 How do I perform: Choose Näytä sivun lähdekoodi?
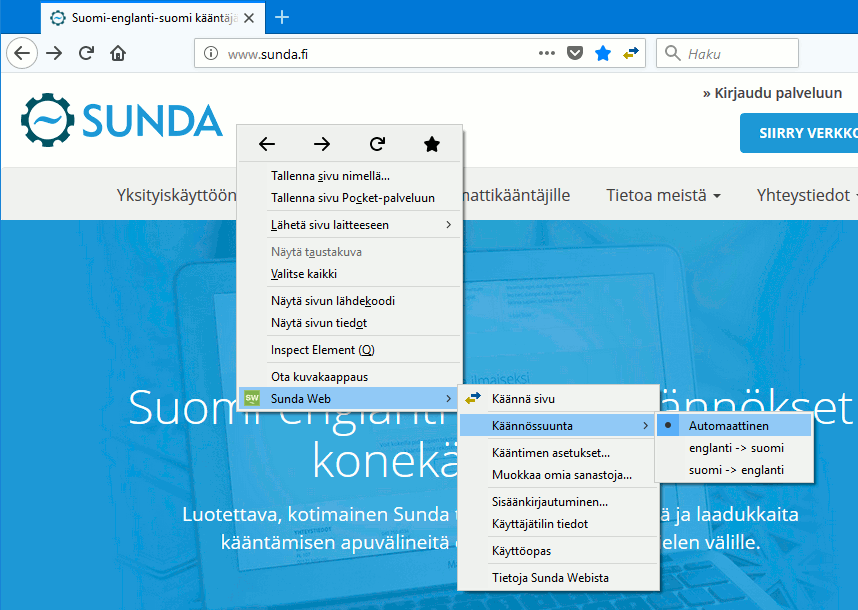[350, 300]
